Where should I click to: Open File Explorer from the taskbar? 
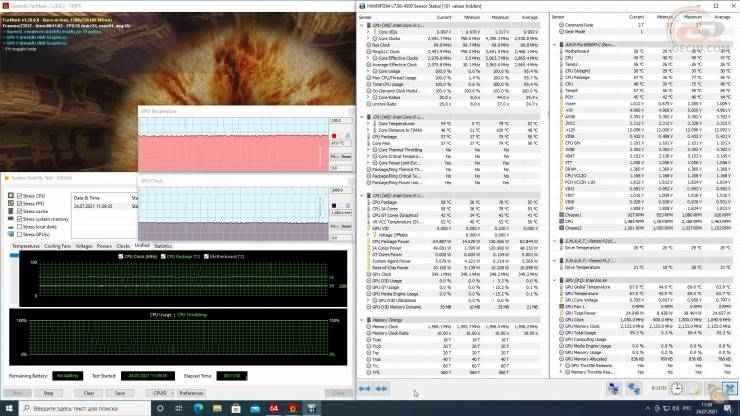(x=217, y=408)
